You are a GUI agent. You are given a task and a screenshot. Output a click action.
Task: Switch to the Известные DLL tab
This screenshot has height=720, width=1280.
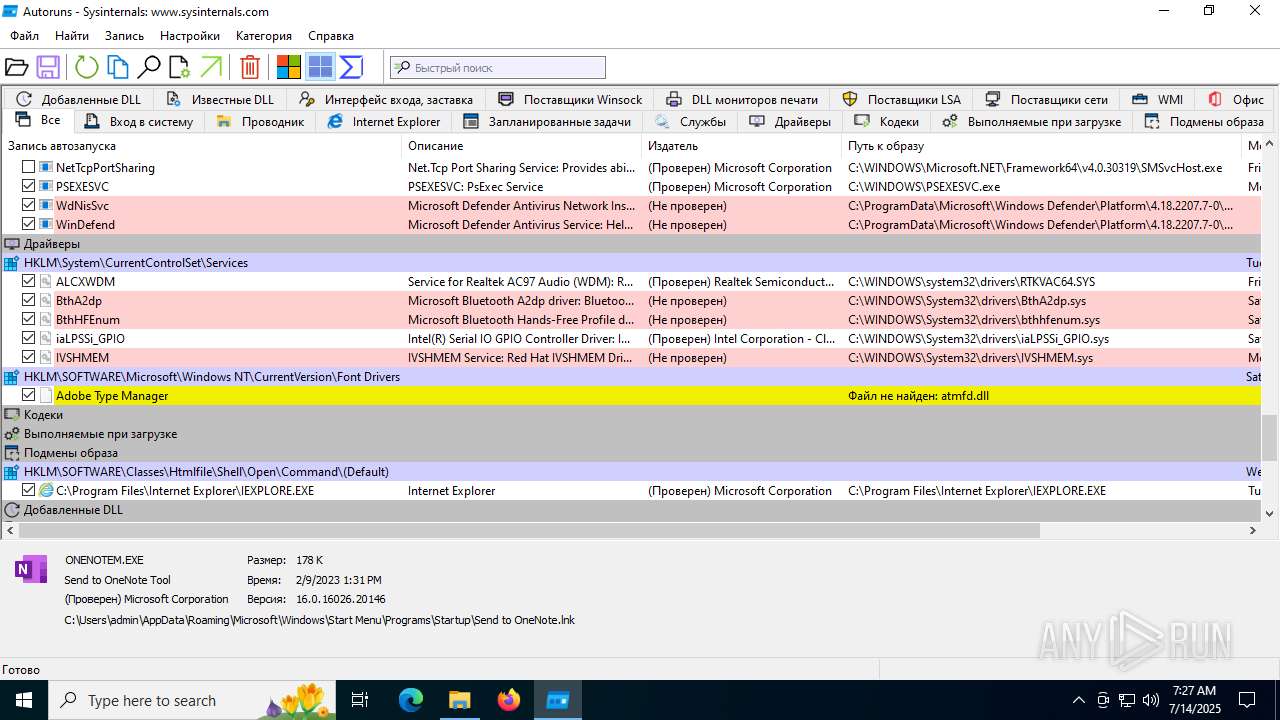point(220,99)
